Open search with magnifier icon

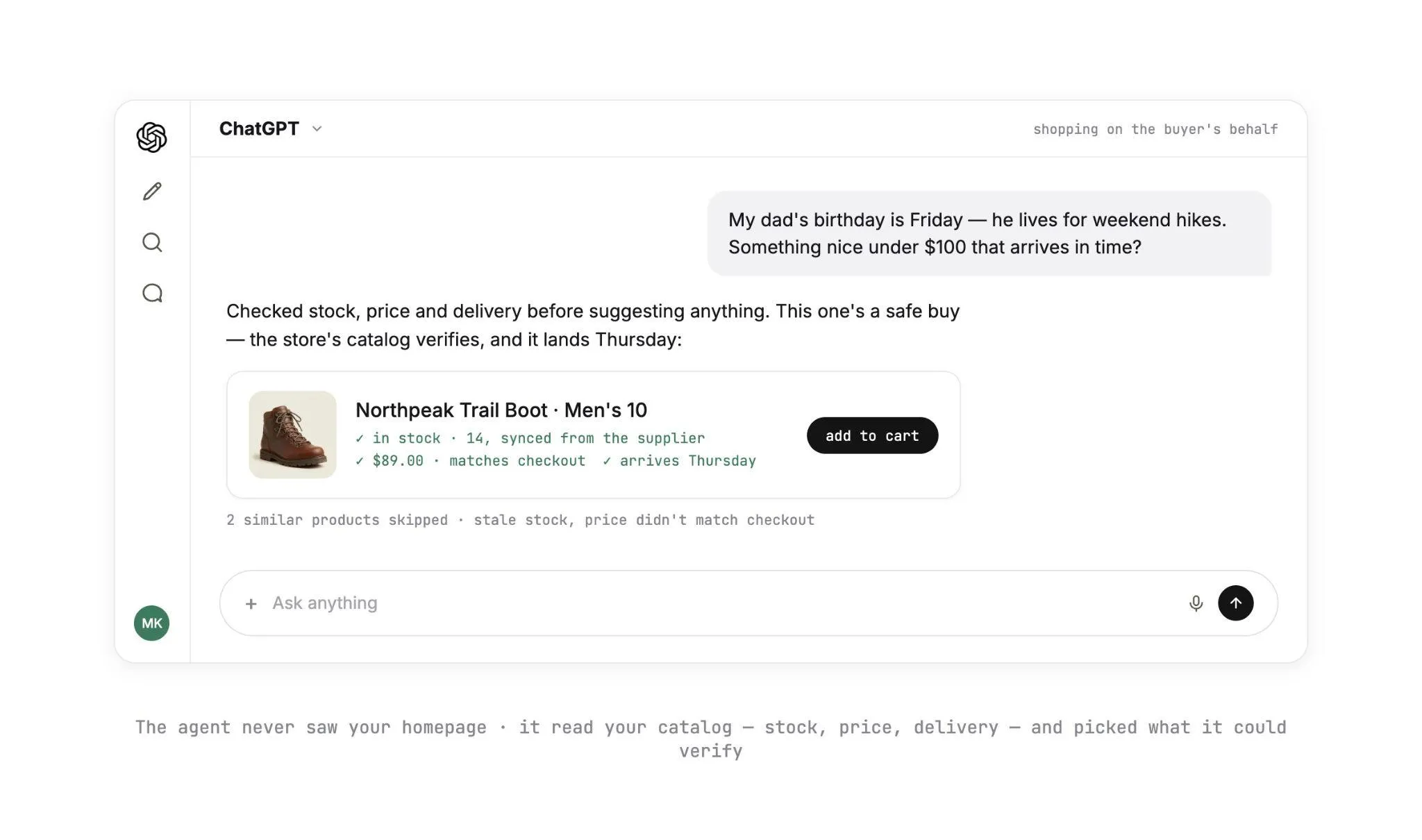pyautogui.click(x=152, y=242)
